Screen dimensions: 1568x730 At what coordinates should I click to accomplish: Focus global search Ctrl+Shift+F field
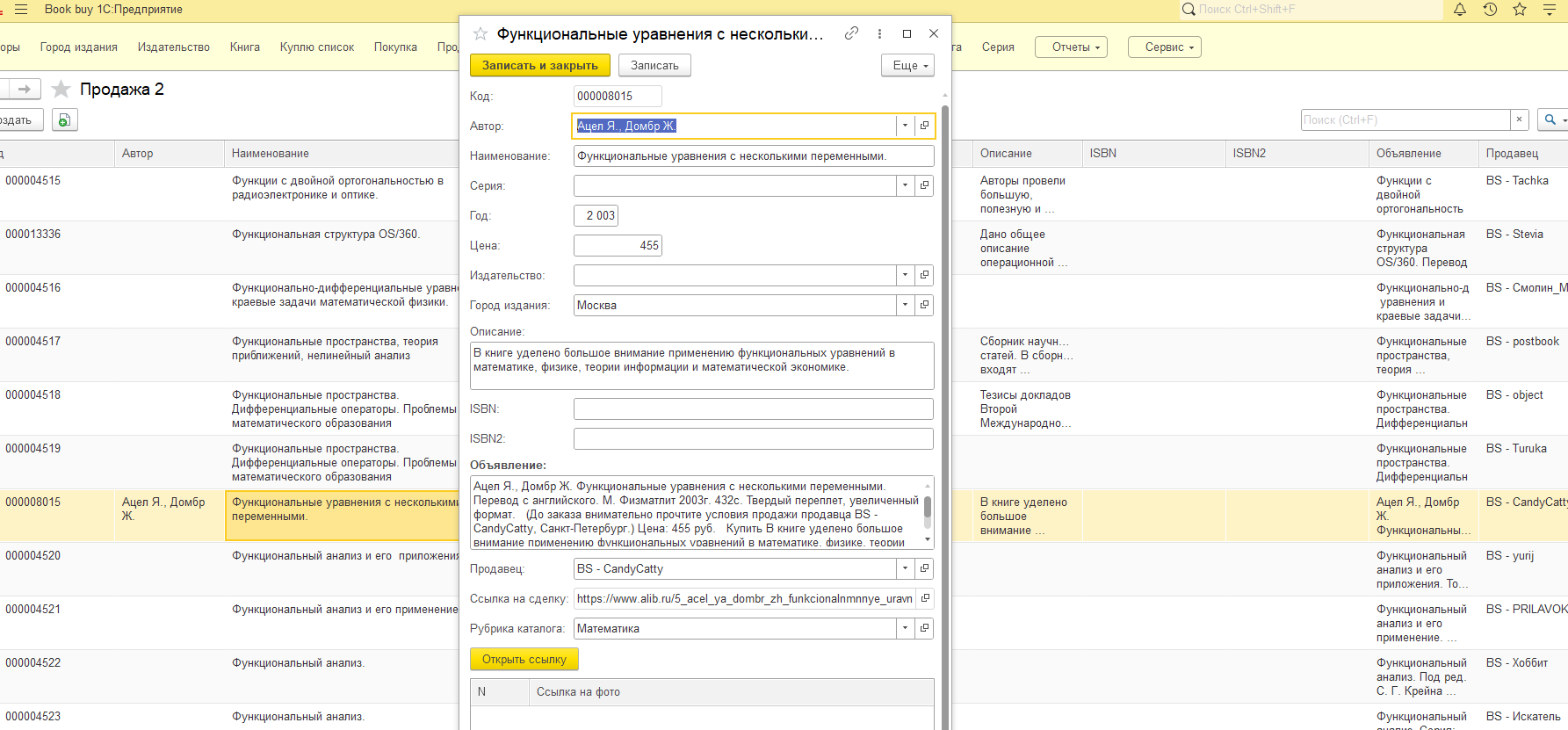[1311, 10]
